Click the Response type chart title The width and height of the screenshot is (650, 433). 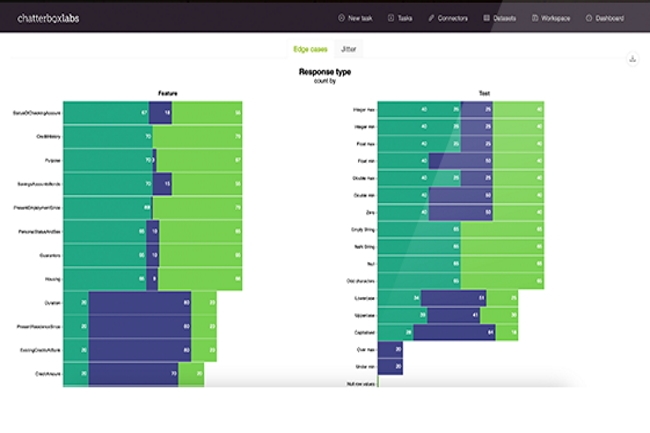325,72
